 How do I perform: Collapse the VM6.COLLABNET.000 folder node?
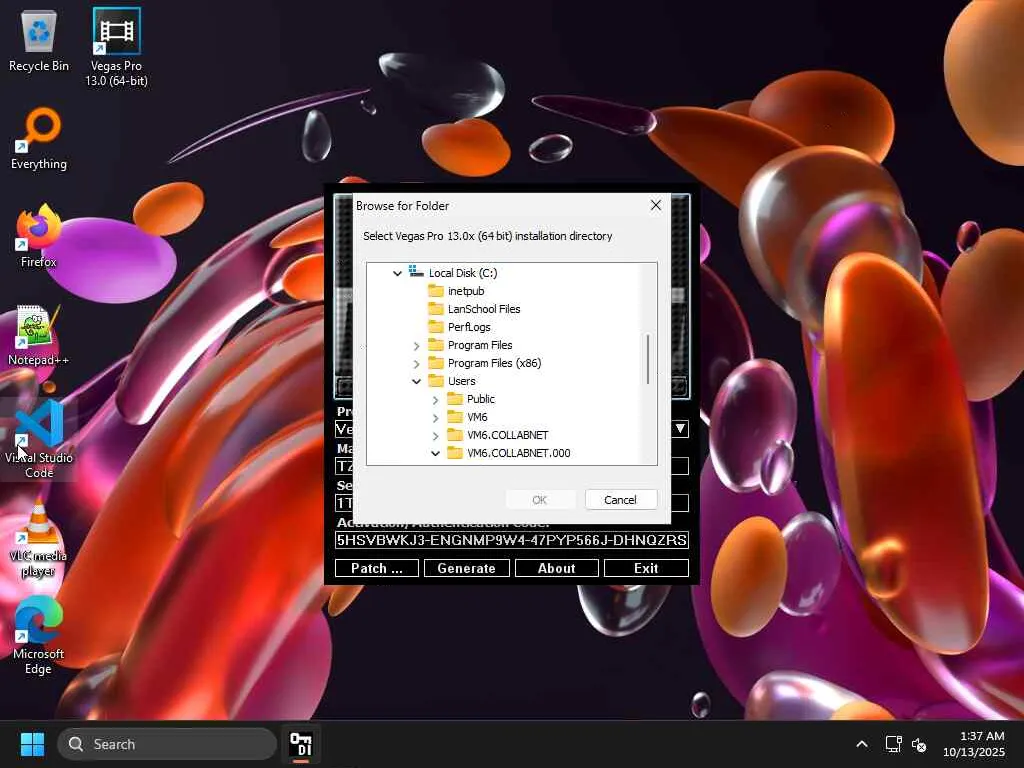(x=436, y=453)
